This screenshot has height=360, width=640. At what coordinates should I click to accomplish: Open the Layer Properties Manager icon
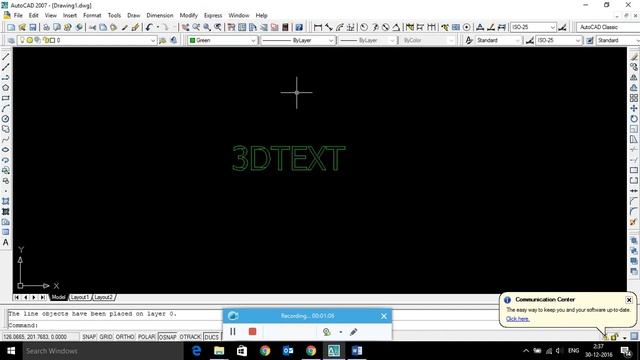11,40
